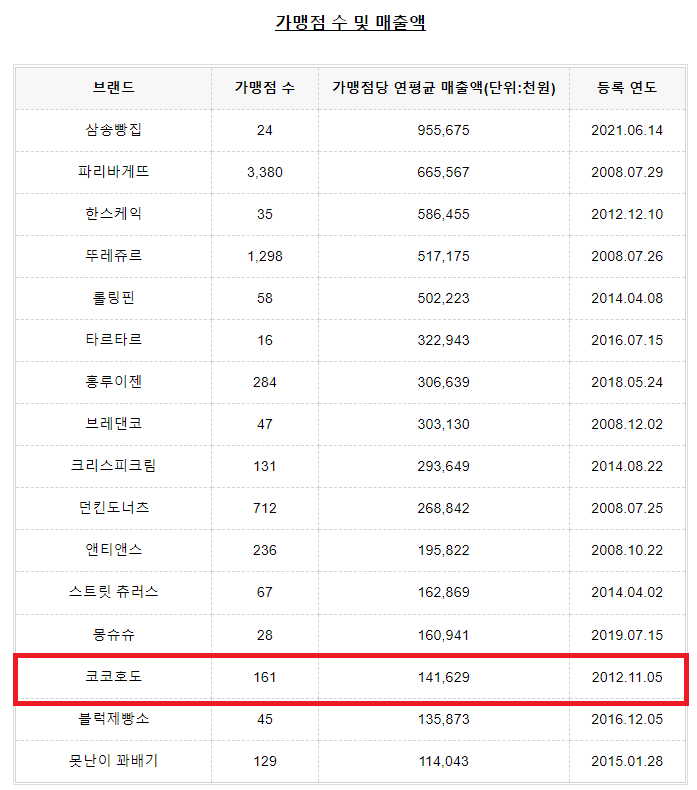The image size is (697, 790).
Task: Click the date 2014.04.08
Action: click(627, 298)
